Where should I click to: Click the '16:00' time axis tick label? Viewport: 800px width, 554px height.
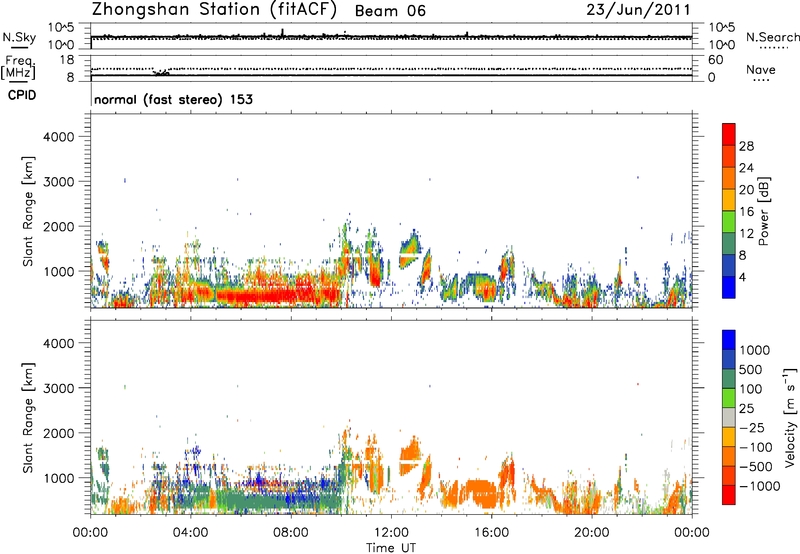tap(491, 533)
